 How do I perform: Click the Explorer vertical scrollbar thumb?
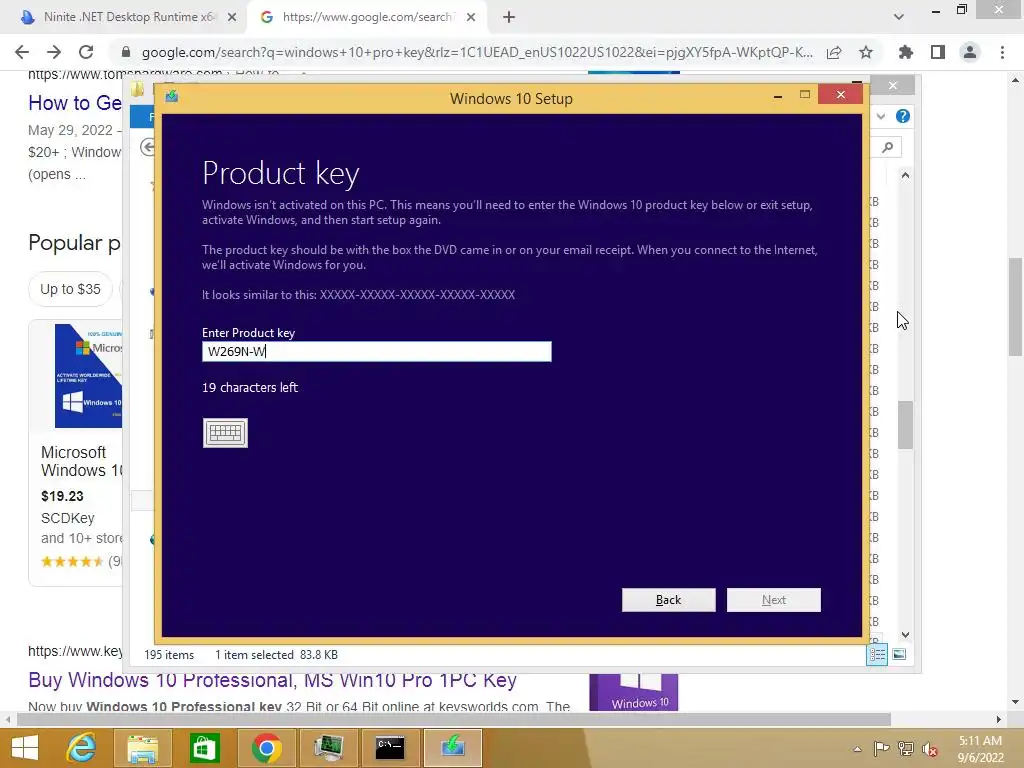click(x=905, y=425)
